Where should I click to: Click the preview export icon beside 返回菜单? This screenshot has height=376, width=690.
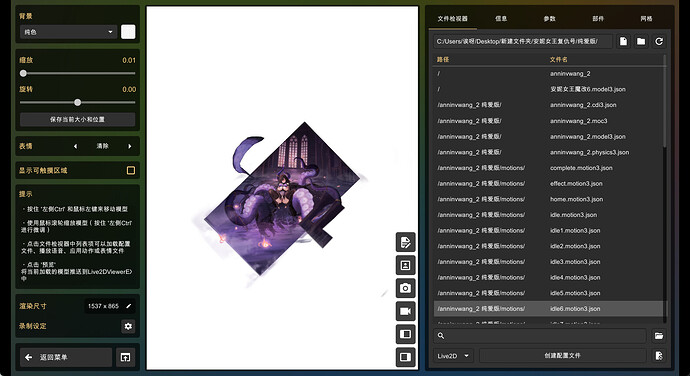[x=125, y=358]
